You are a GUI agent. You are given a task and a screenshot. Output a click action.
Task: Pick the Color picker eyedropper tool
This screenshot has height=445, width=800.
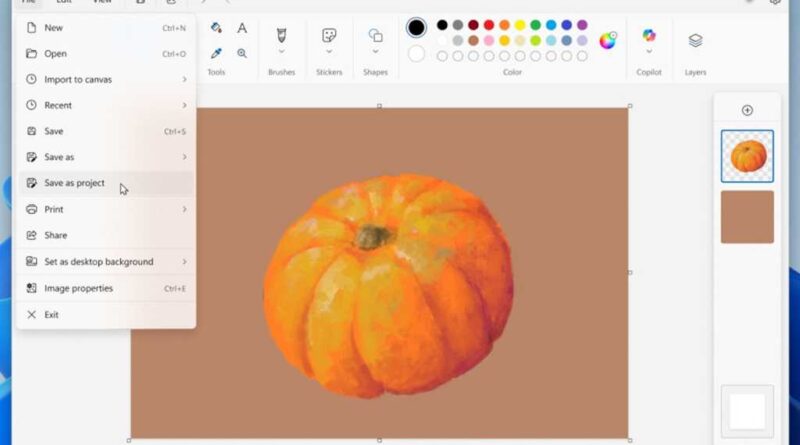click(216, 53)
